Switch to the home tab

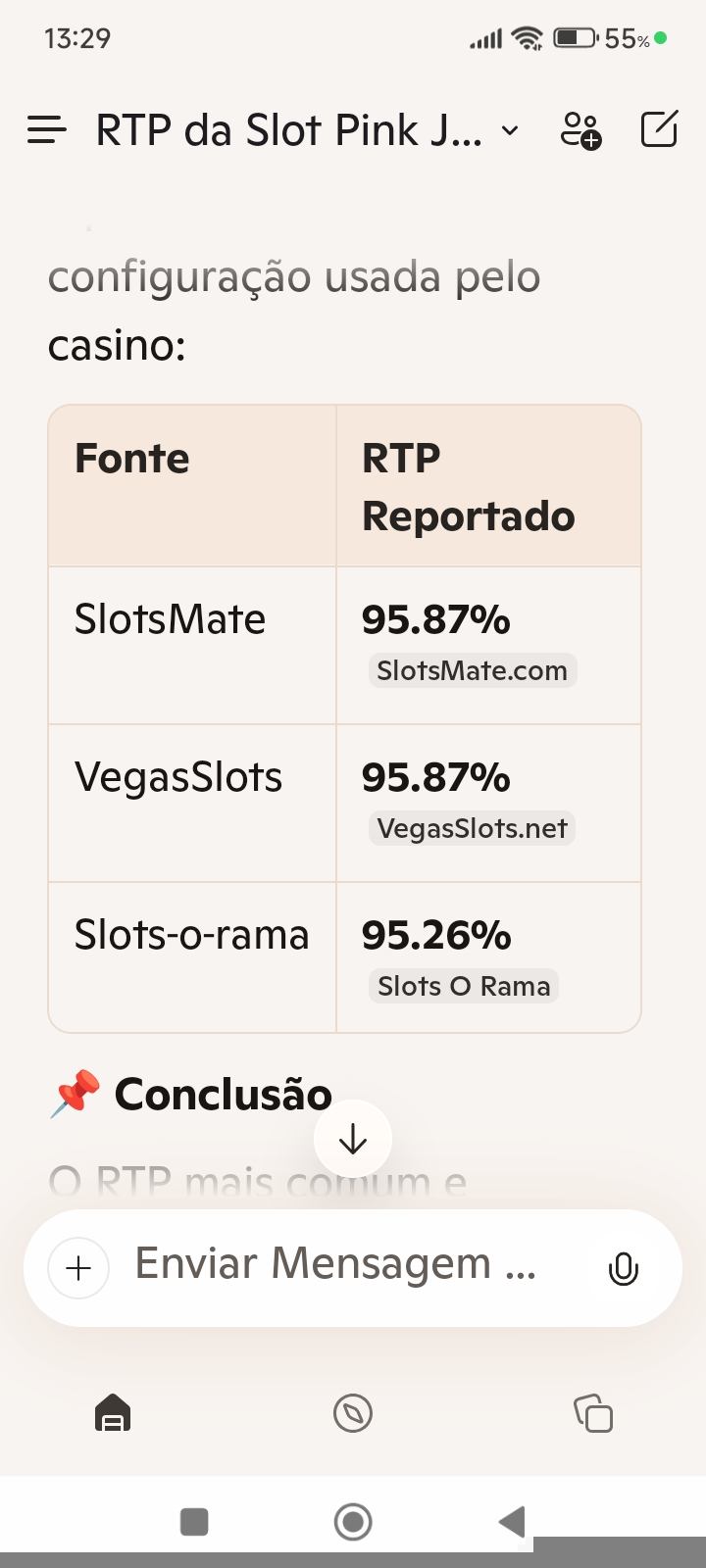click(x=113, y=1414)
